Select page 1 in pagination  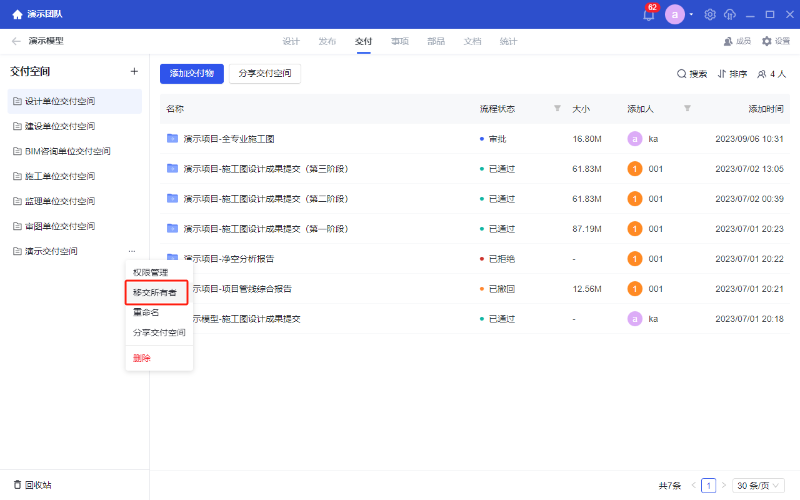tap(708, 485)
